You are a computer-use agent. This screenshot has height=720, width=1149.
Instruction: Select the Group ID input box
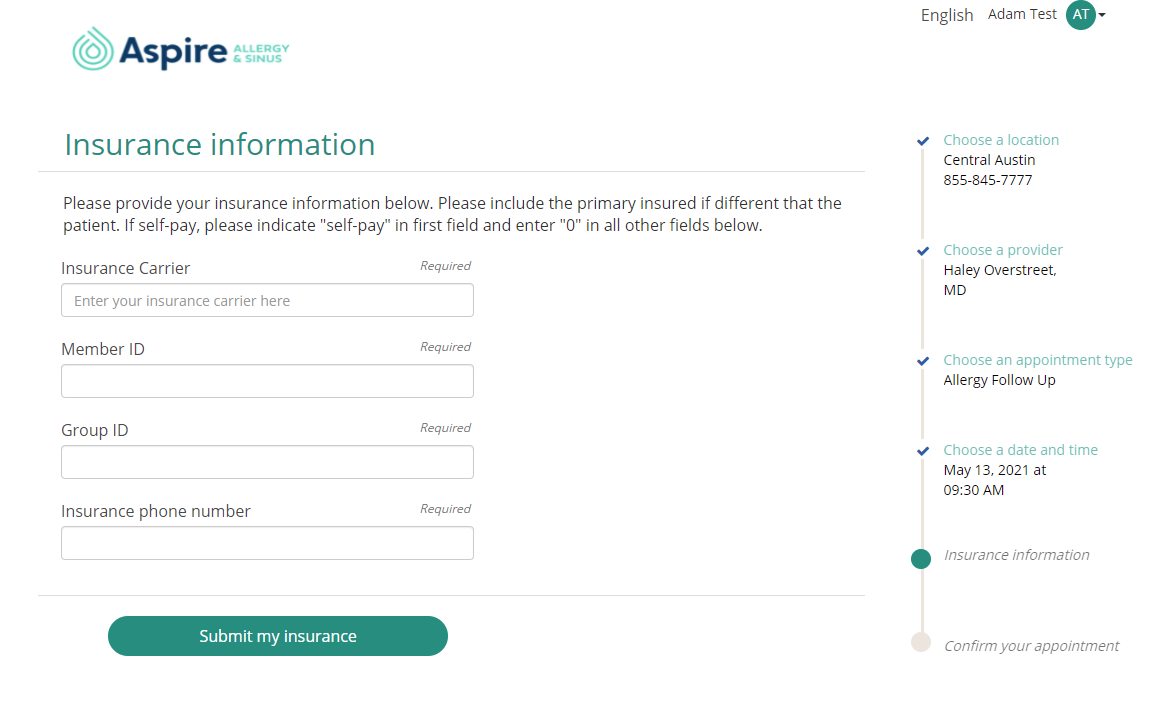[x=267, y=462]
